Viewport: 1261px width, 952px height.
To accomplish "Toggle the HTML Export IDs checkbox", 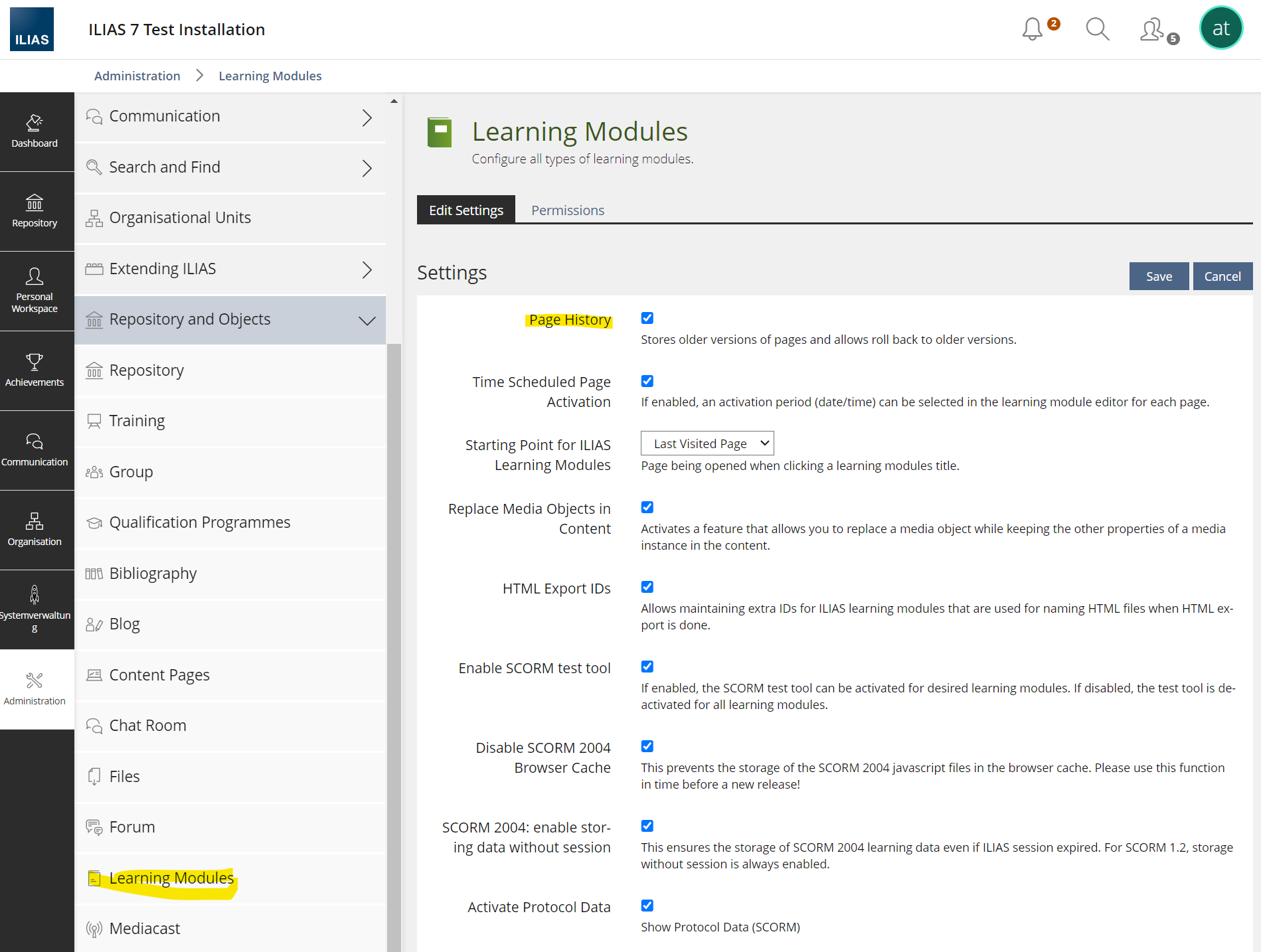I will click(647, 587).
